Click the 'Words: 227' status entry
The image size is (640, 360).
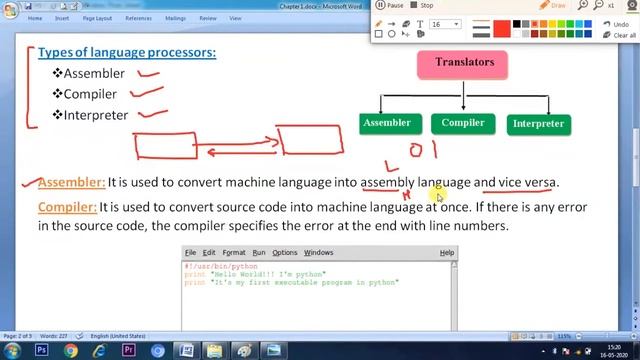(x=53, y=336)
